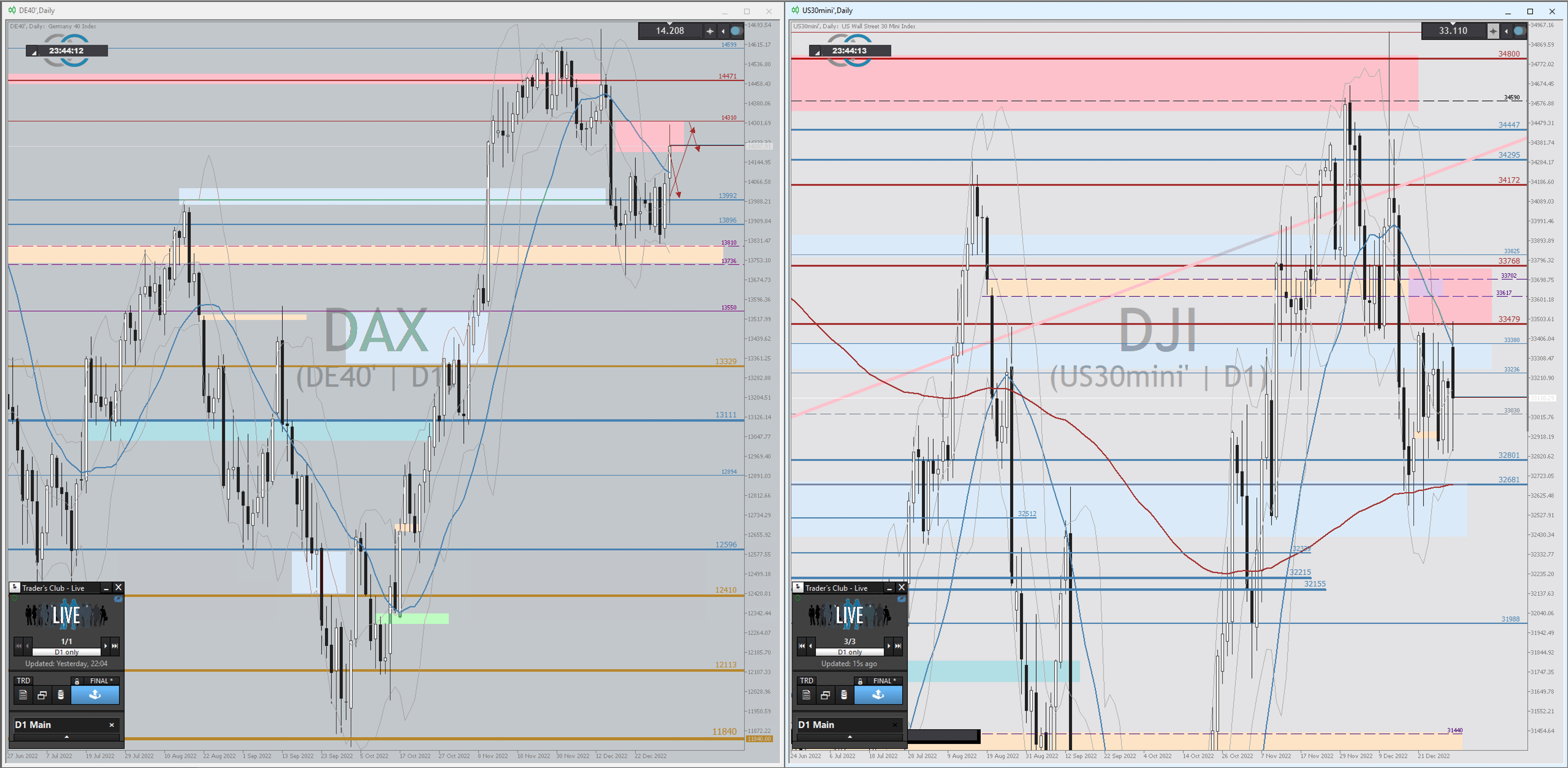Click the green circle status icon in DAX panel
The height and width of the screenshot is (768, 1568).
[14, 599]
